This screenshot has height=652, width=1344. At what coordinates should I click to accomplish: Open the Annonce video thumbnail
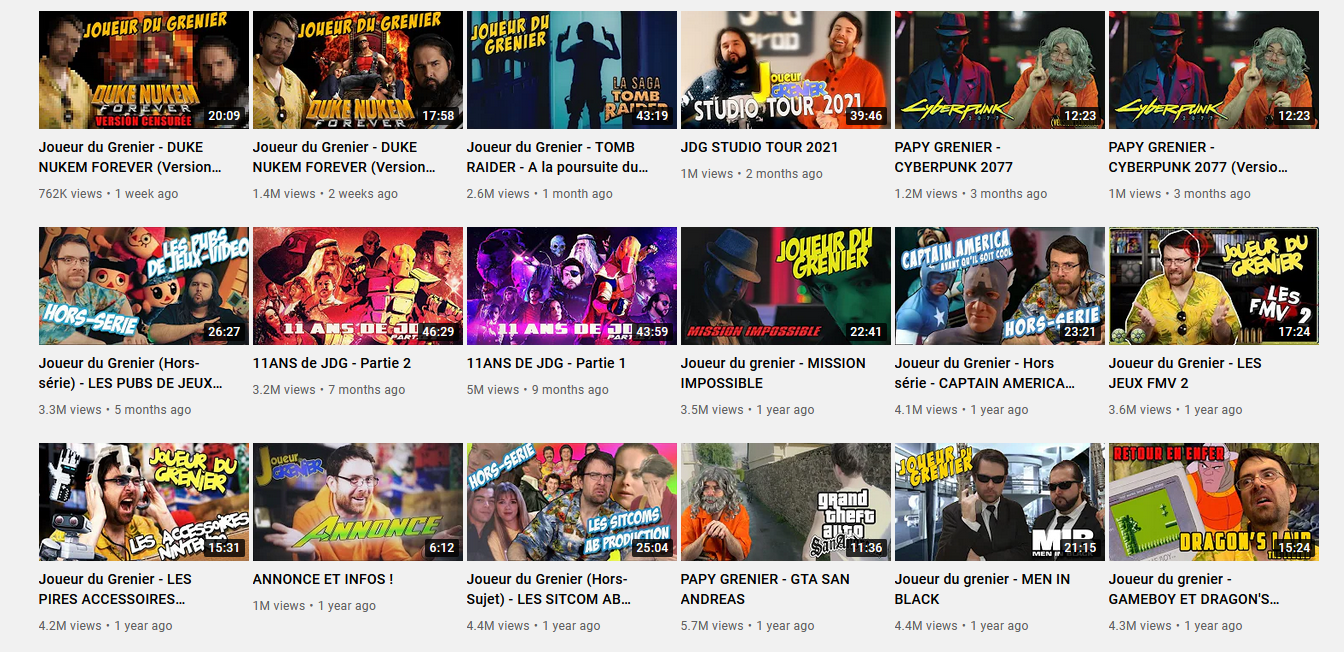358,502
